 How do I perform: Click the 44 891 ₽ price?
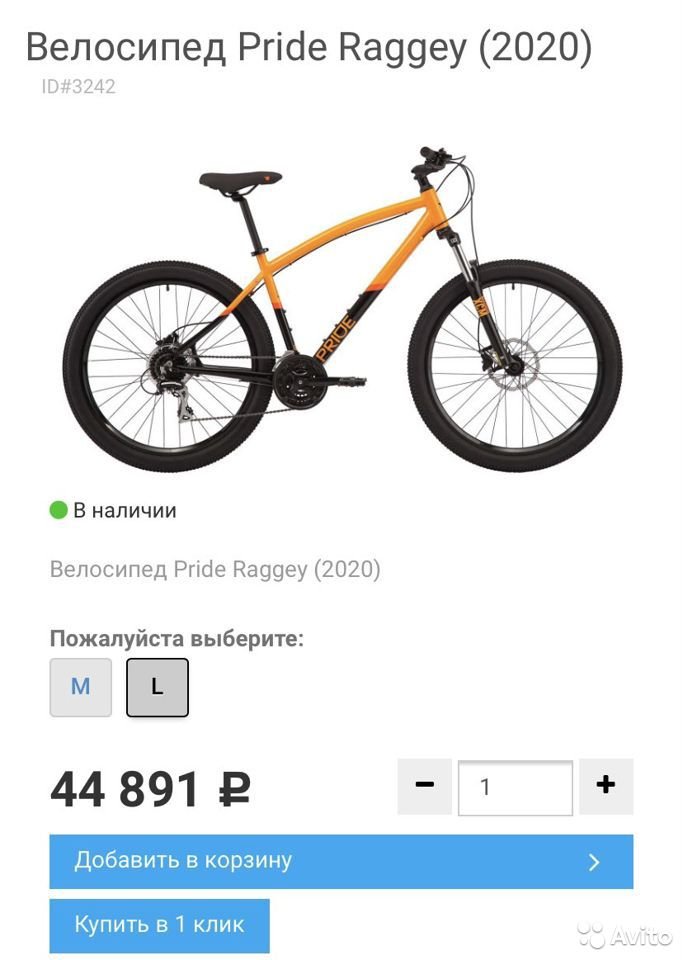[151, 789]
